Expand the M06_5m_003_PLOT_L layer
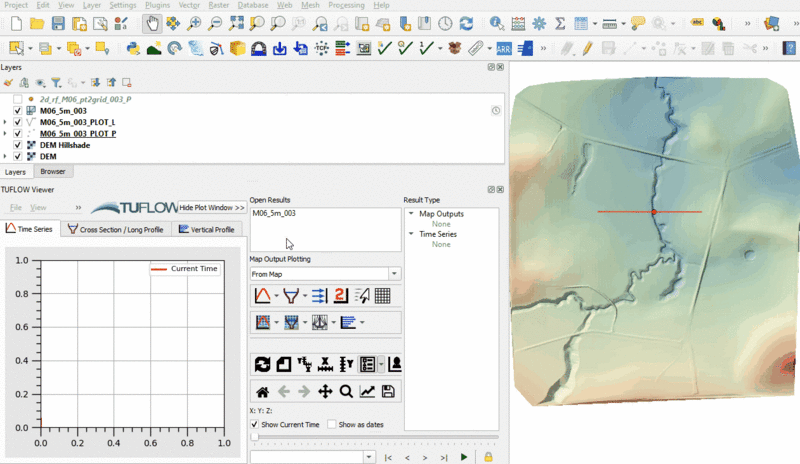800x464 pixels. click(5, 122)
